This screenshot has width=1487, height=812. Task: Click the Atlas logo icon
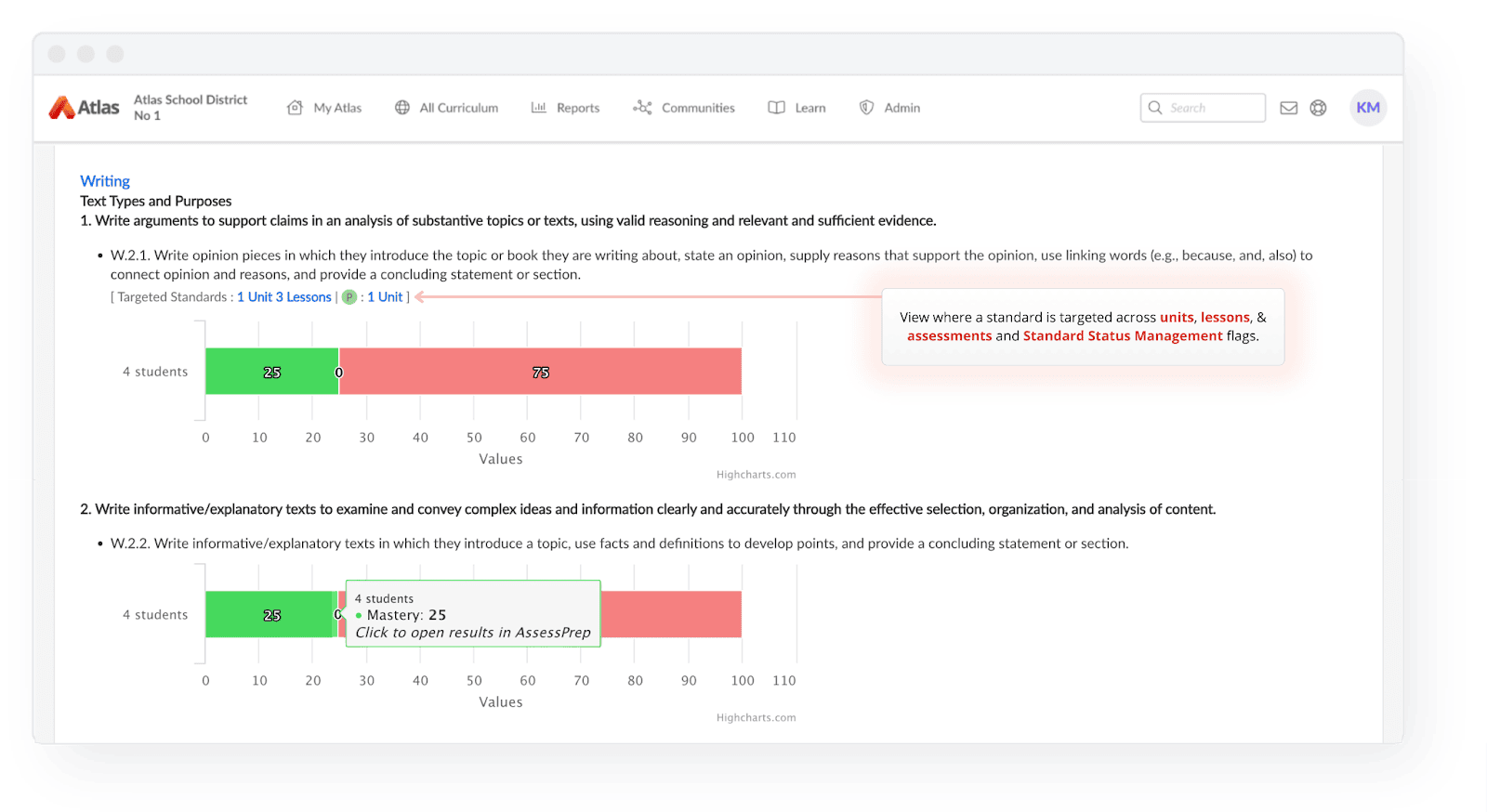tap(62, 108)
